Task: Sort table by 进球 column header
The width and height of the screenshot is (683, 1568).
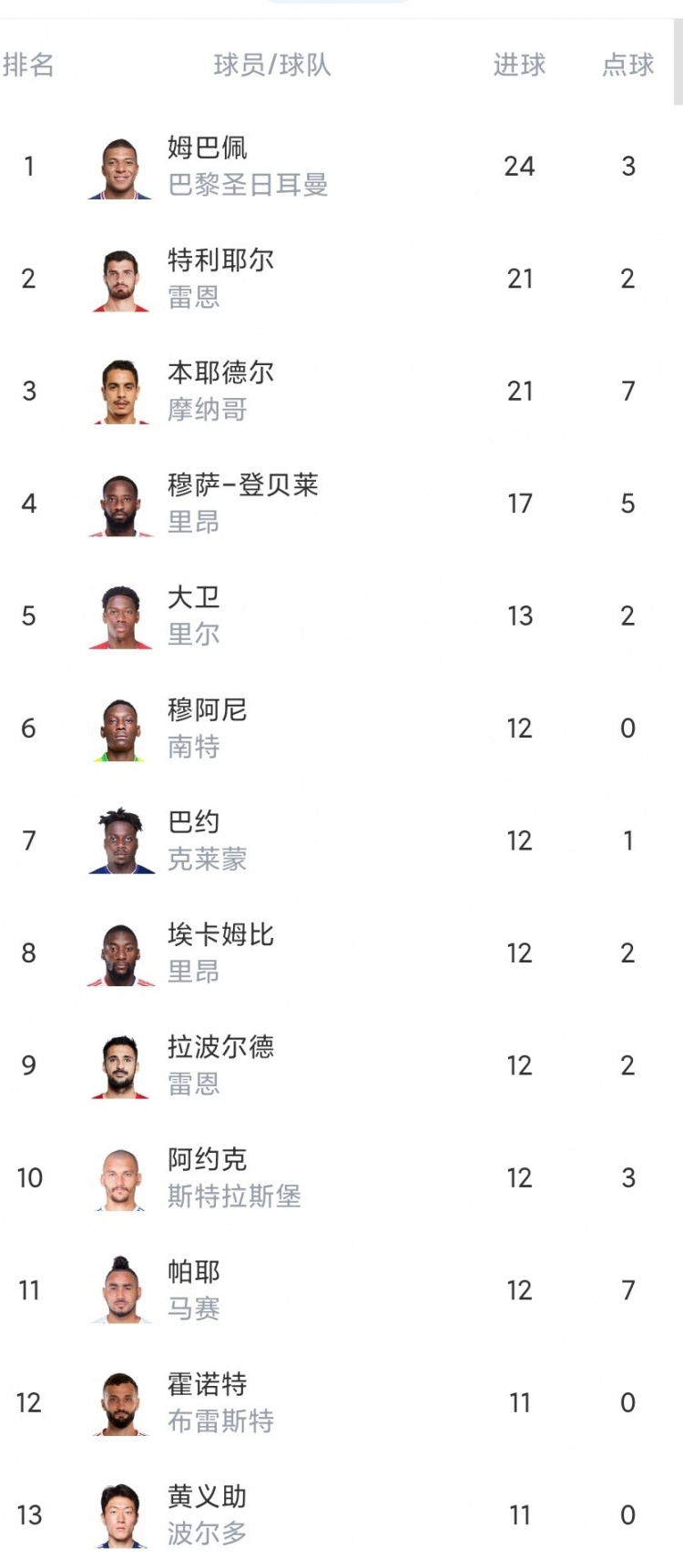Action: (x=519, y=65)
